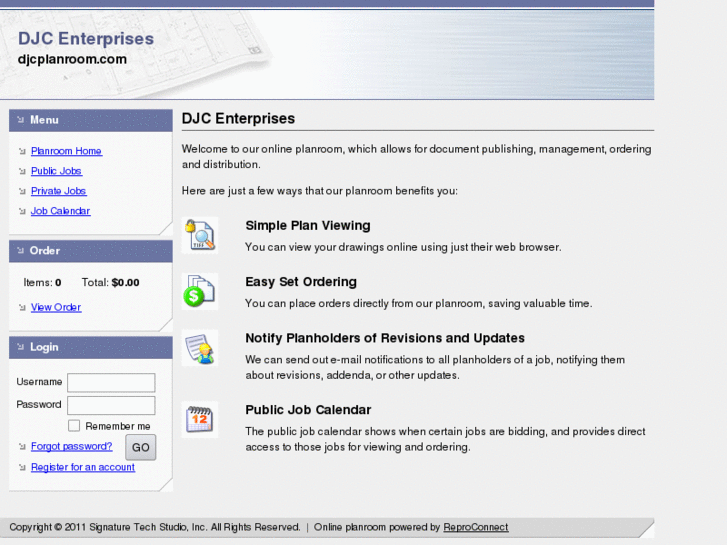The image size is (727, 545).
Task: Click the Simple Plan Viewing heading
Action: pyautogui.click(x=308, y=225)
